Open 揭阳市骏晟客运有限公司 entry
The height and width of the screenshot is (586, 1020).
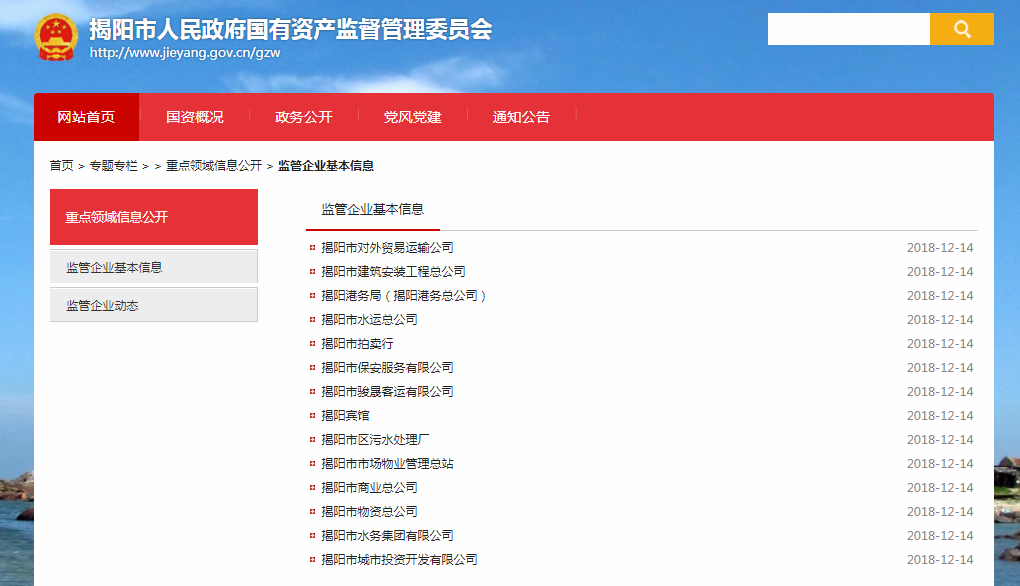pos(387,392)
